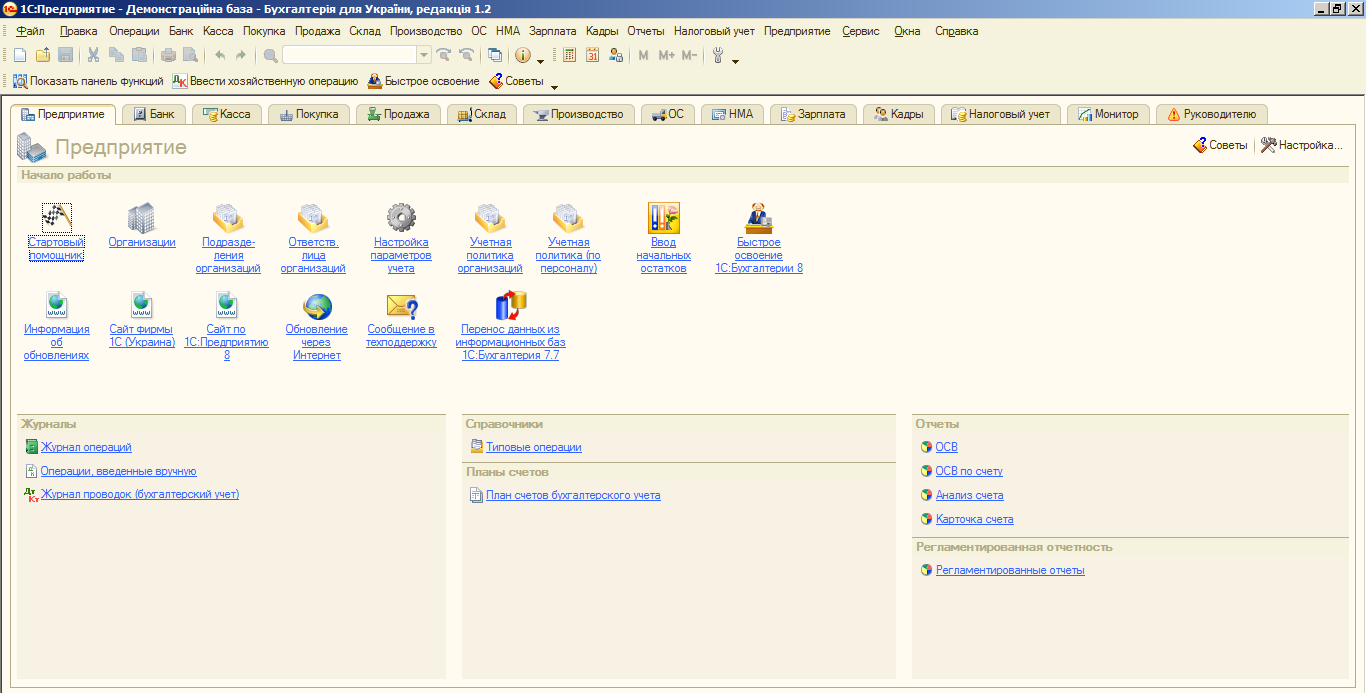Image resolution: width=1366 pixels, height=693 pixels.
Task: Click the Undo arrow toolbar icon
Action: [219, 55]
